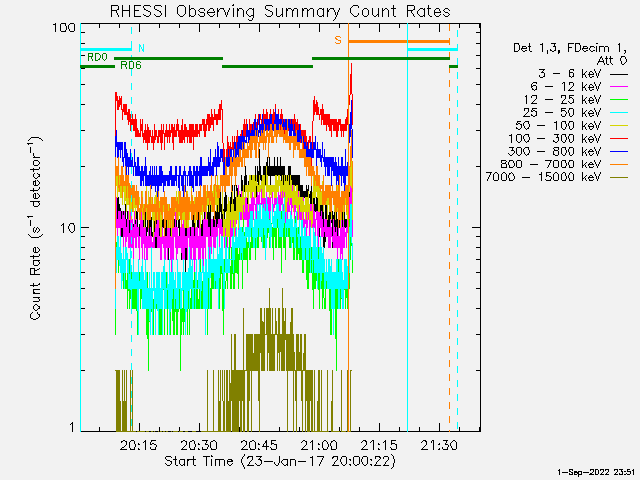Click the green 'RD6' label
The image size is (640, 480).
[x=131, y=65]
